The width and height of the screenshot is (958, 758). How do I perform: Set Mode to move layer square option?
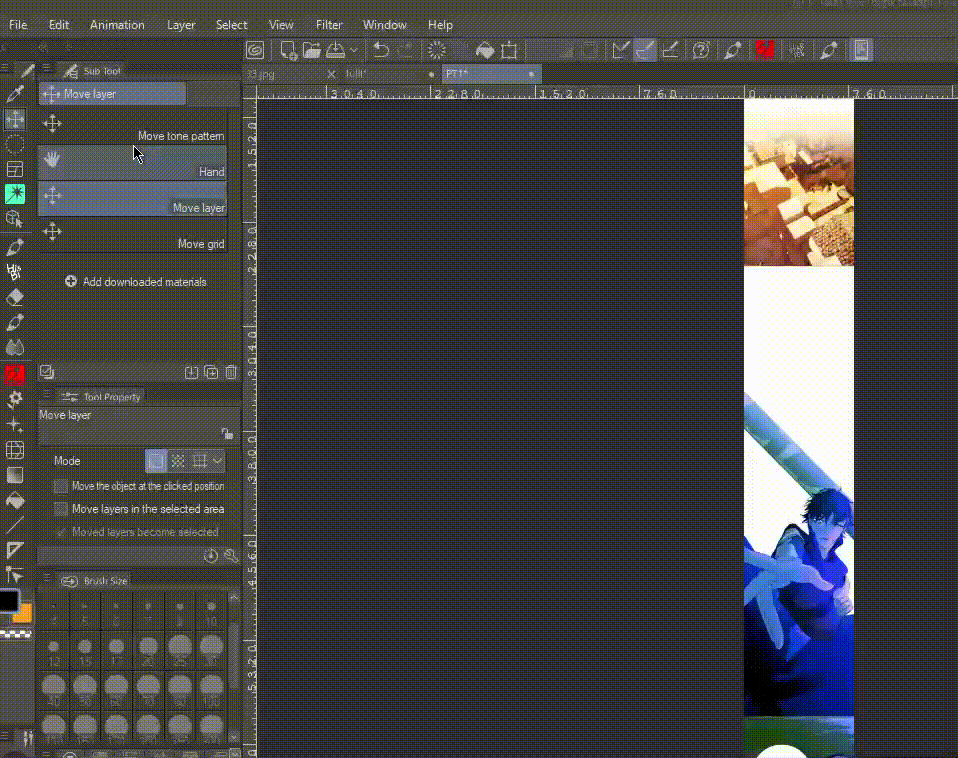point(156,461)
